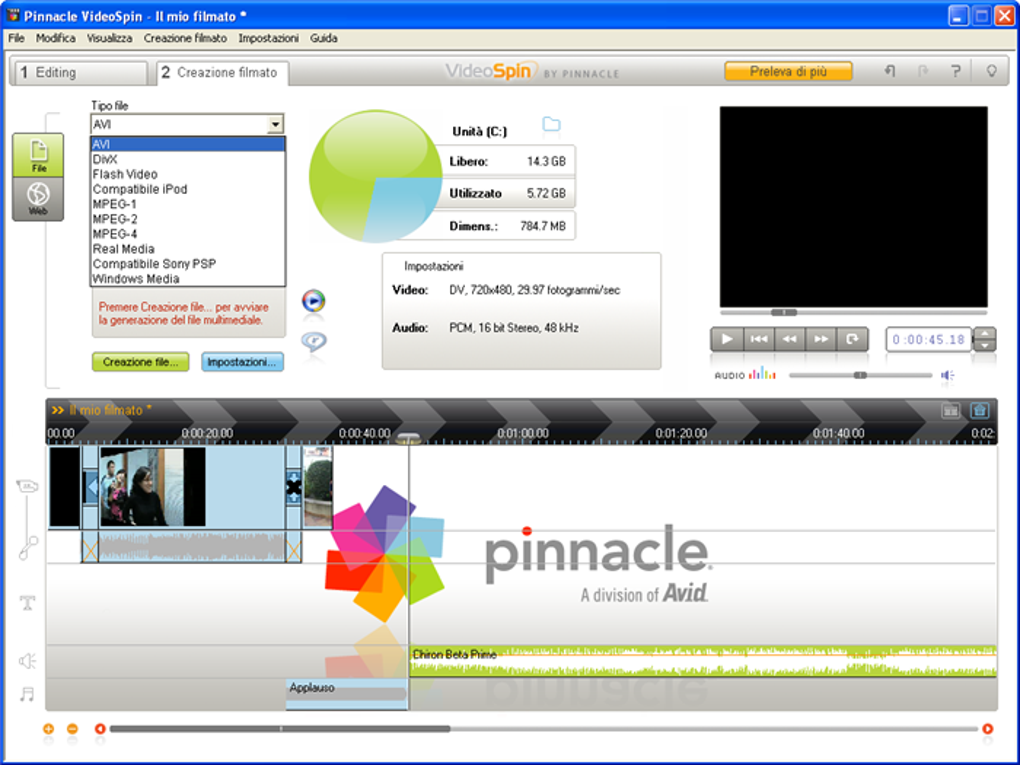This screenshot has height=765, width=1020.
Task: Click the undo arrow icon
Action: [x=890, y=71]
